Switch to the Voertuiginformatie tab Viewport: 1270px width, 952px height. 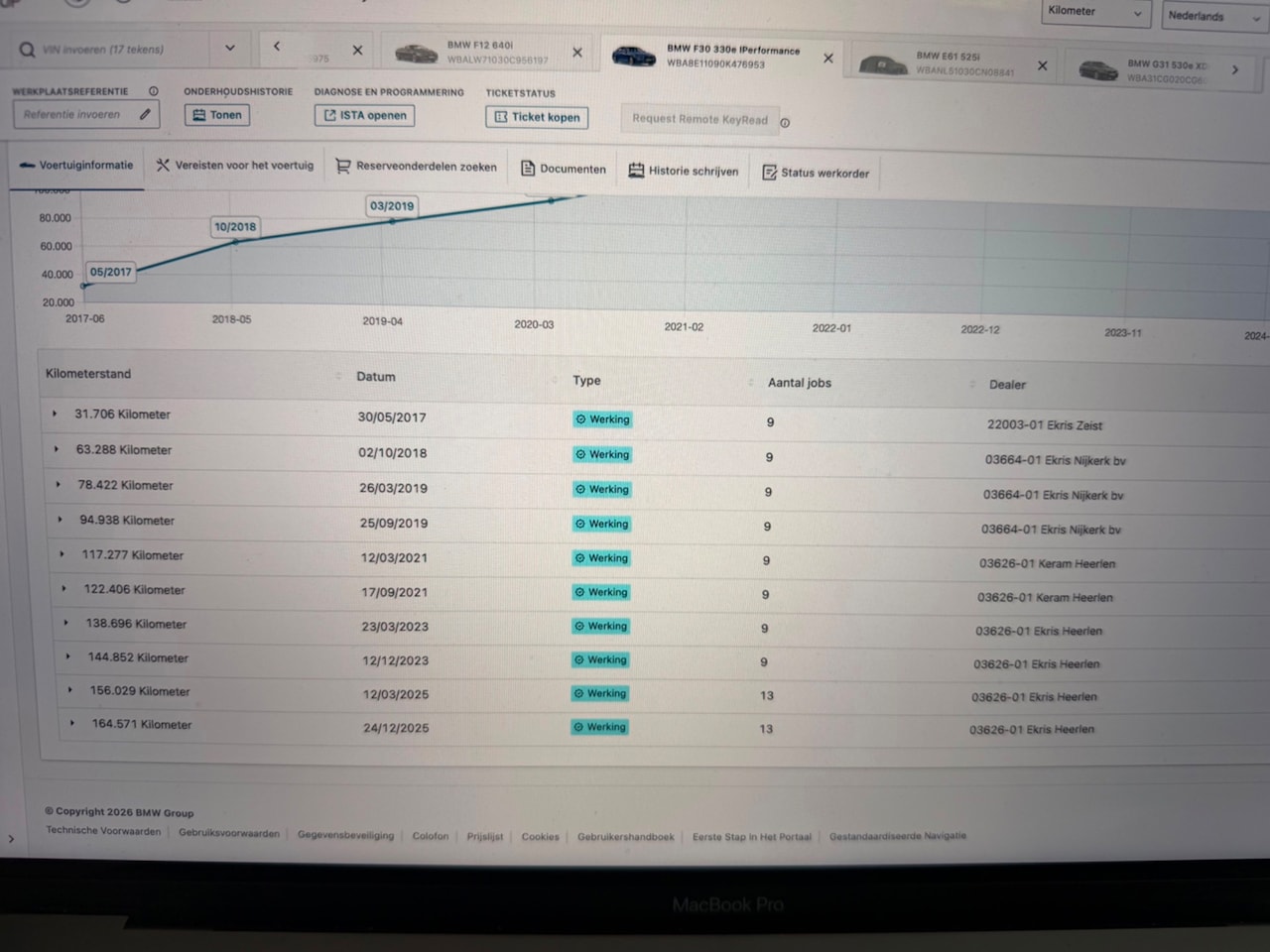point(76,166)
